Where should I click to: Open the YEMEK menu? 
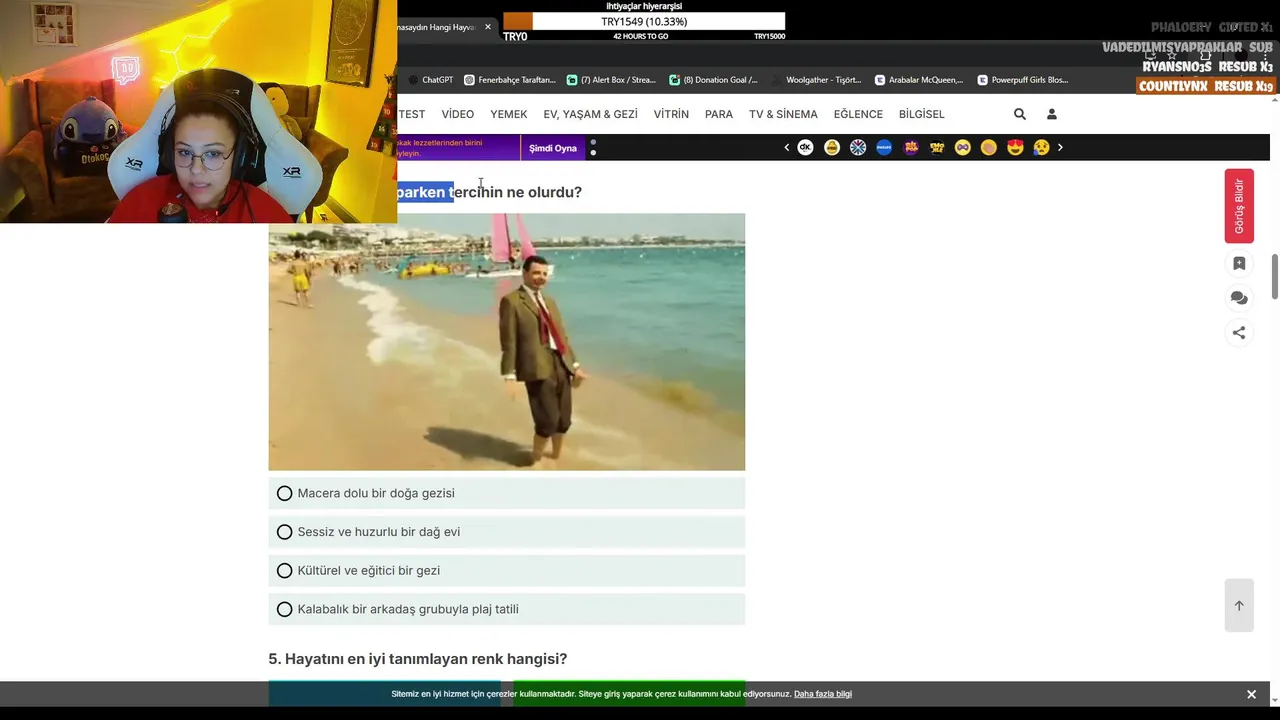point(508,114)
